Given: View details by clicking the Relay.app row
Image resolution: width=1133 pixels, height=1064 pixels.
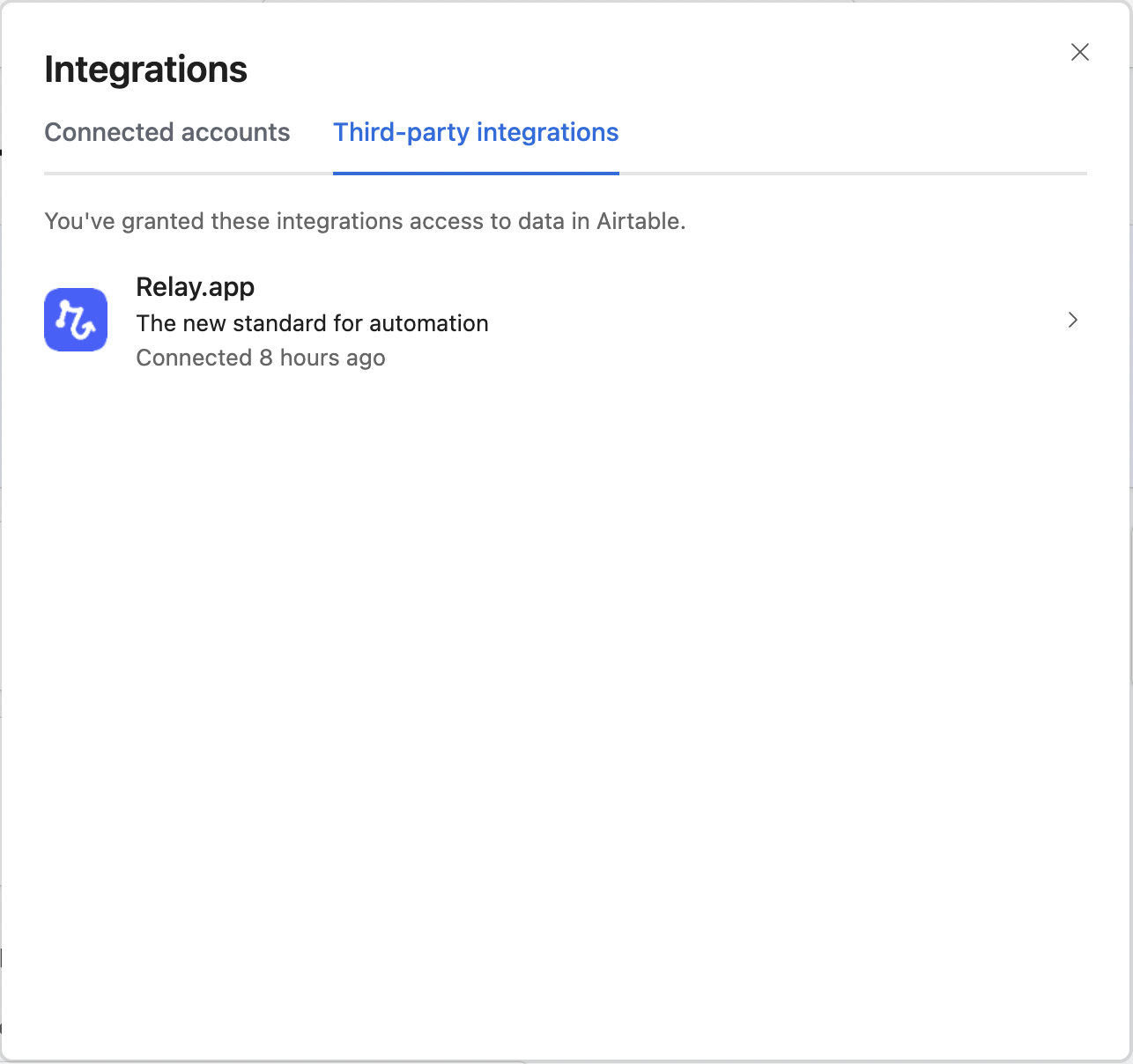Looking at the screenshot, I should click(x=529, y=320).
